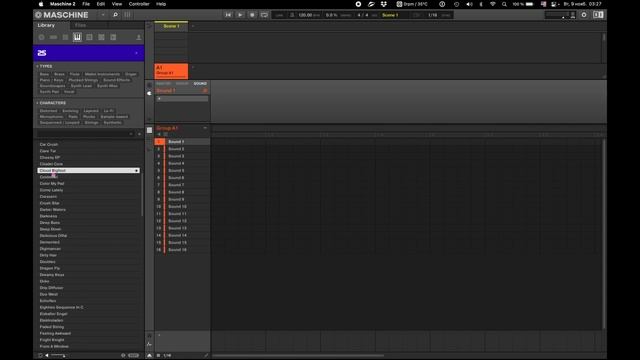The height and width of the screenshot is (360, 640).
Task: Open the 1/16 step grid dropdown in pattern editor
Action: 167,356
